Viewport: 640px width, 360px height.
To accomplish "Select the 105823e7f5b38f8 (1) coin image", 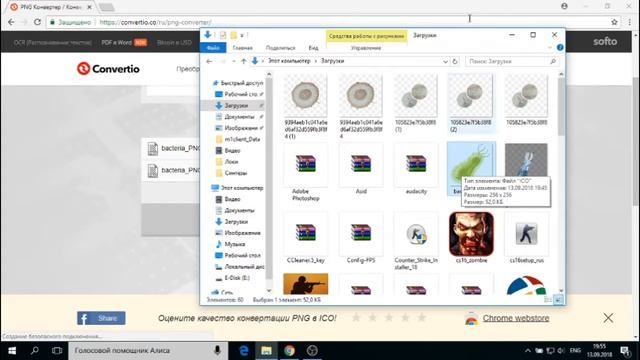I will [x=416, y=103].
